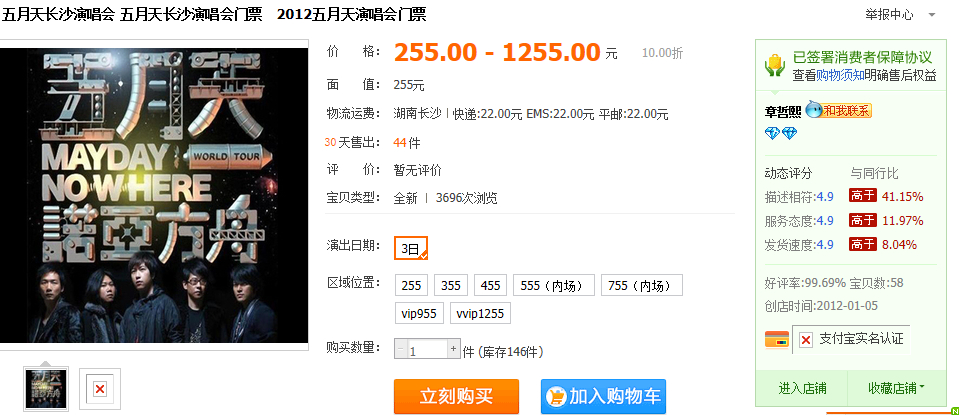
Task: Select the 255 seat area option
Action: tap(412, 285)
